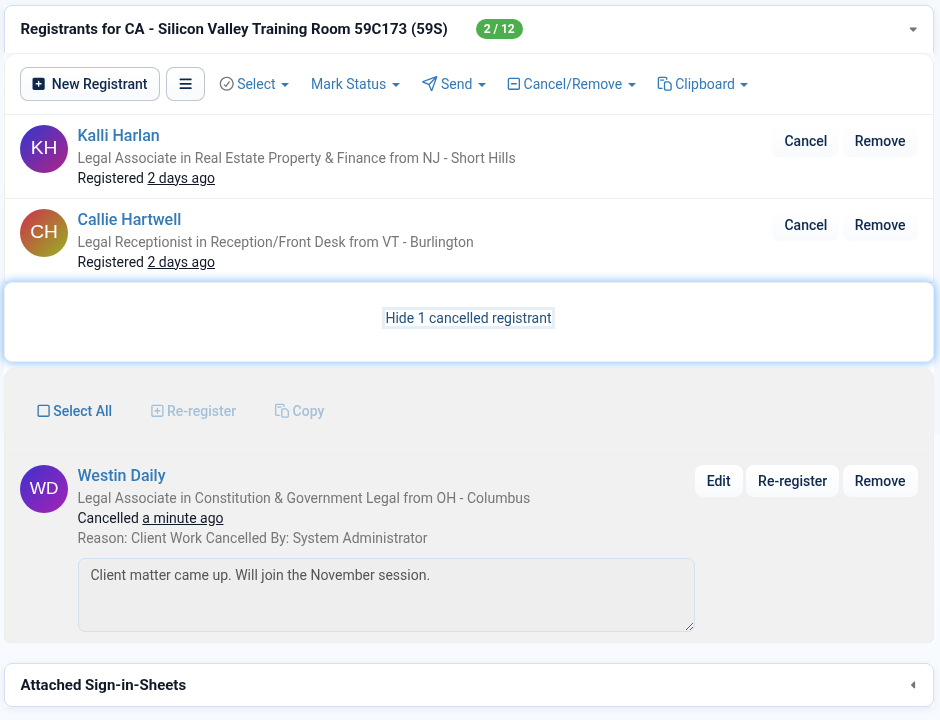The height and width of the screenshot is (720, 940).
Task: Open the Send dropdown menu
Action: [x=454, y=84]
